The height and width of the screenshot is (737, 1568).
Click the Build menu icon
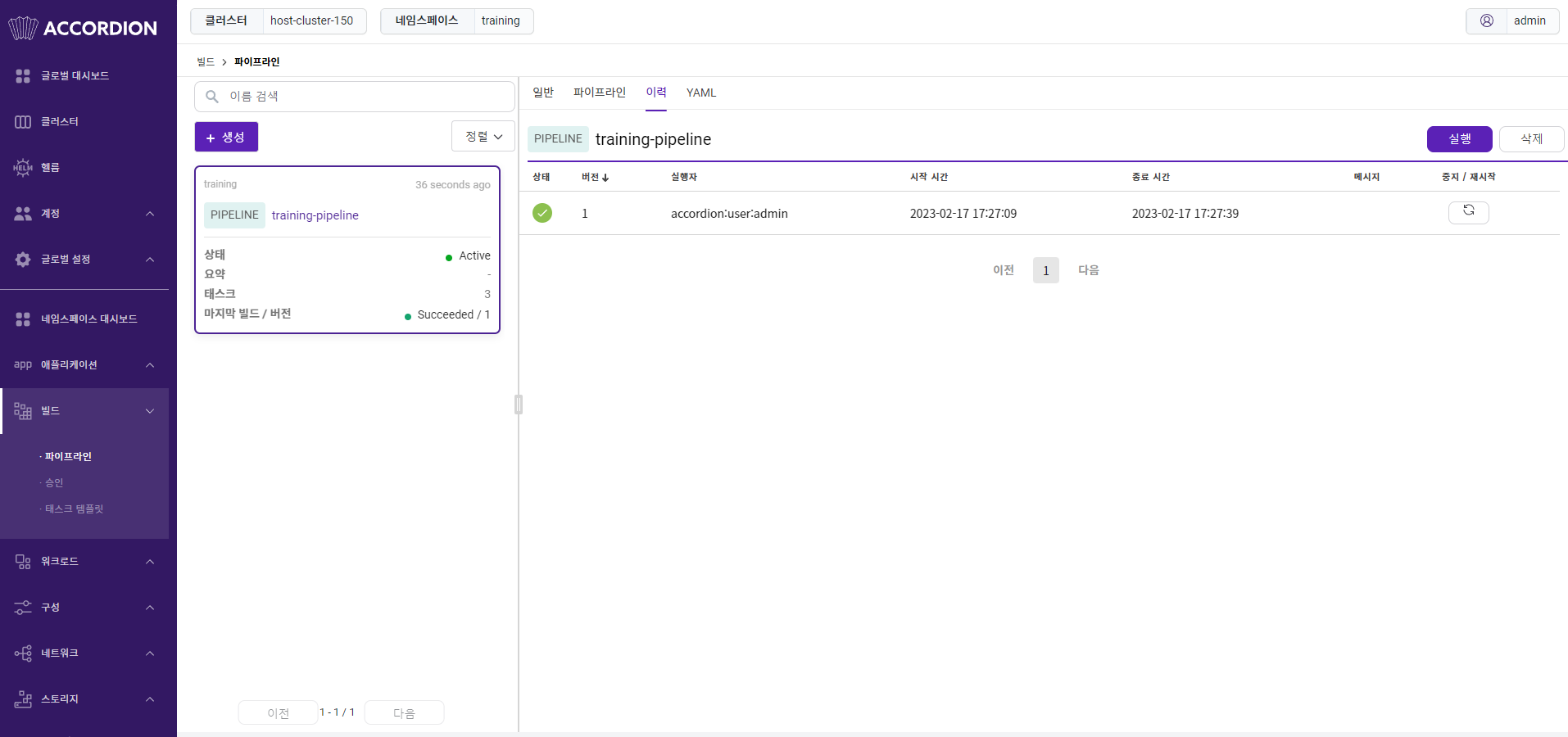(x=23, y=411)
